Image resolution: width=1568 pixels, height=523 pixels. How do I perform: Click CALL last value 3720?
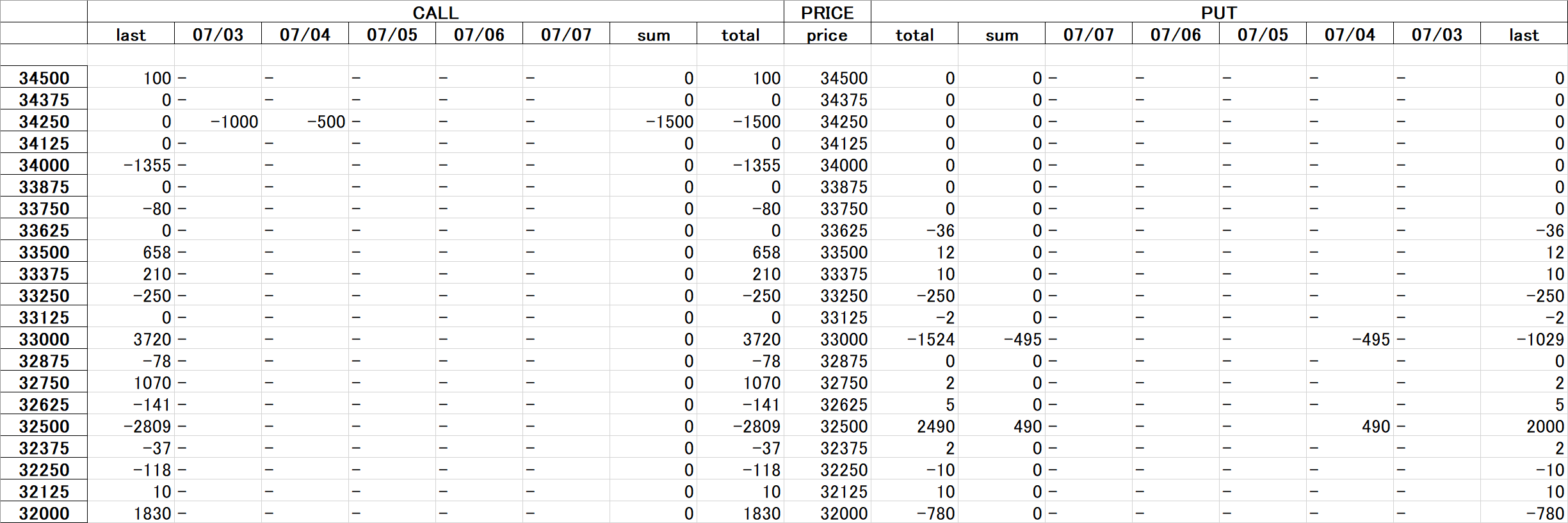point(131,339)
